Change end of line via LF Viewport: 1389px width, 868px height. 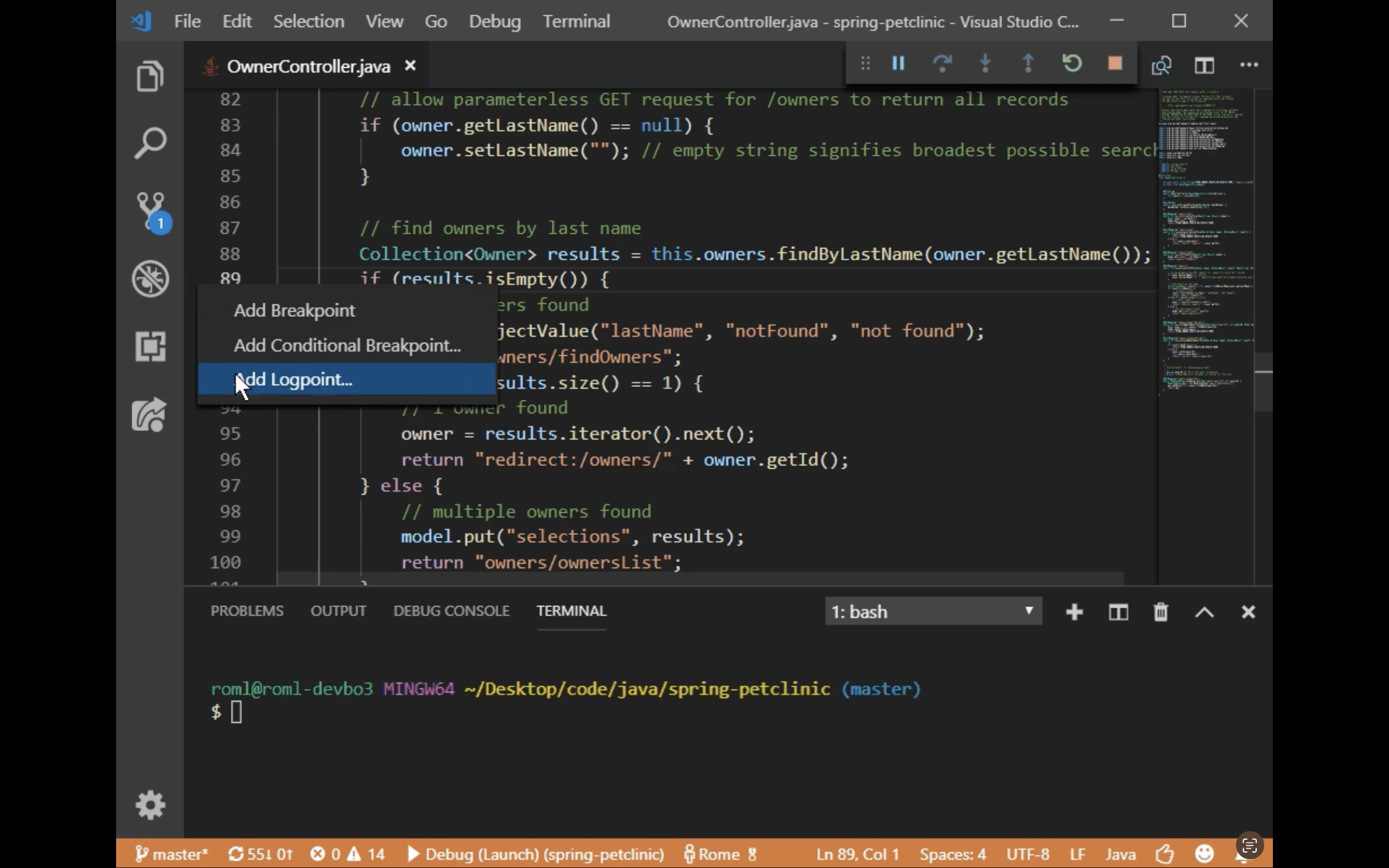pyautogui.click(x=1078, y=854)
